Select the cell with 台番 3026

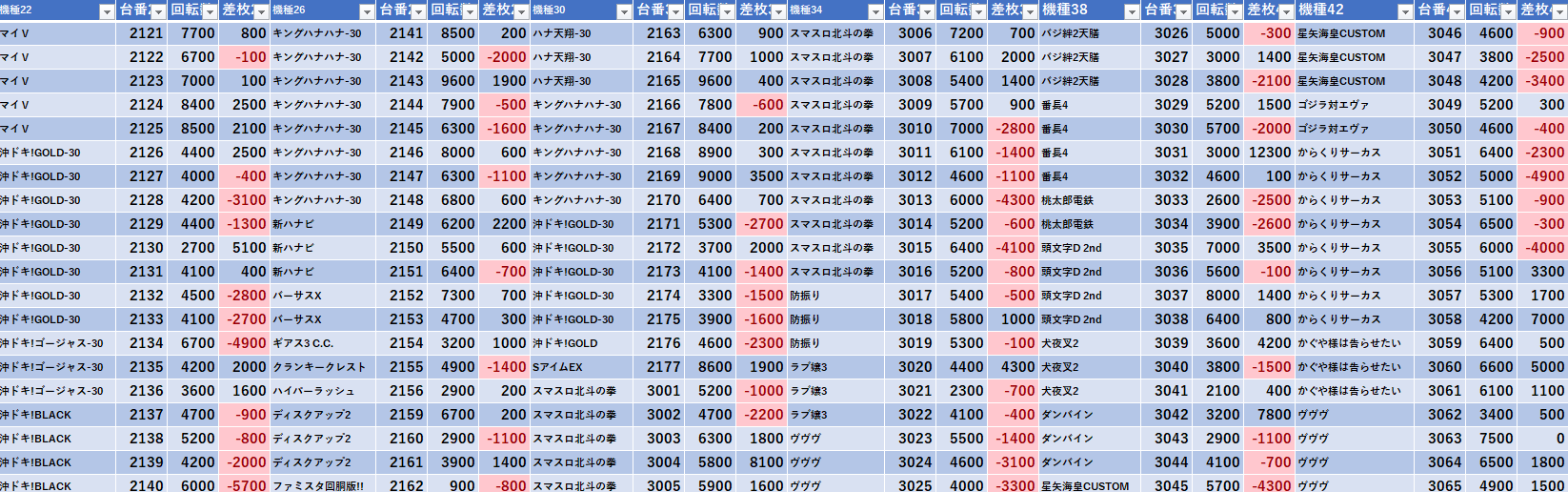point(1167,33)
